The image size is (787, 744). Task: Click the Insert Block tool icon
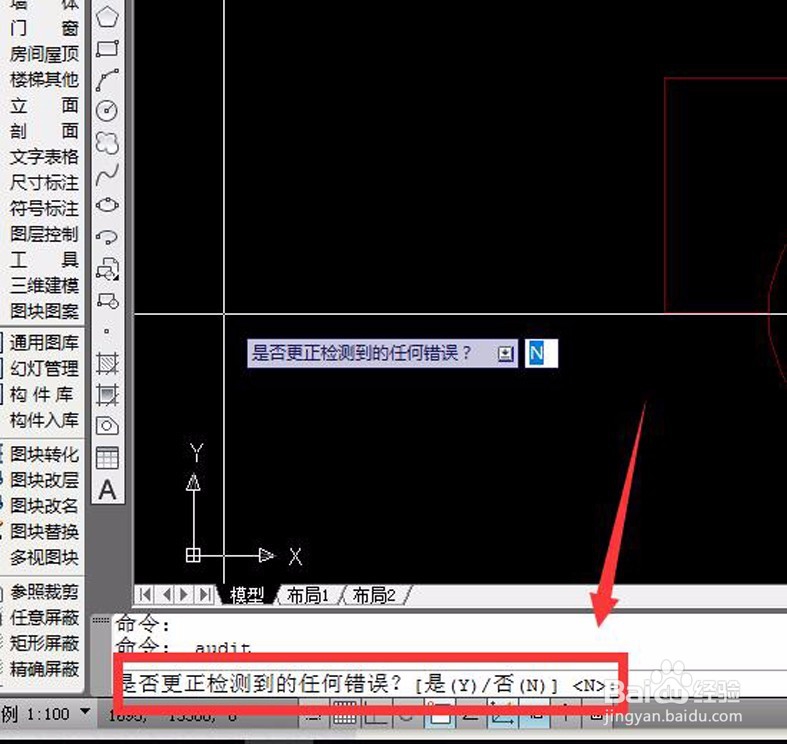[107, 269]
